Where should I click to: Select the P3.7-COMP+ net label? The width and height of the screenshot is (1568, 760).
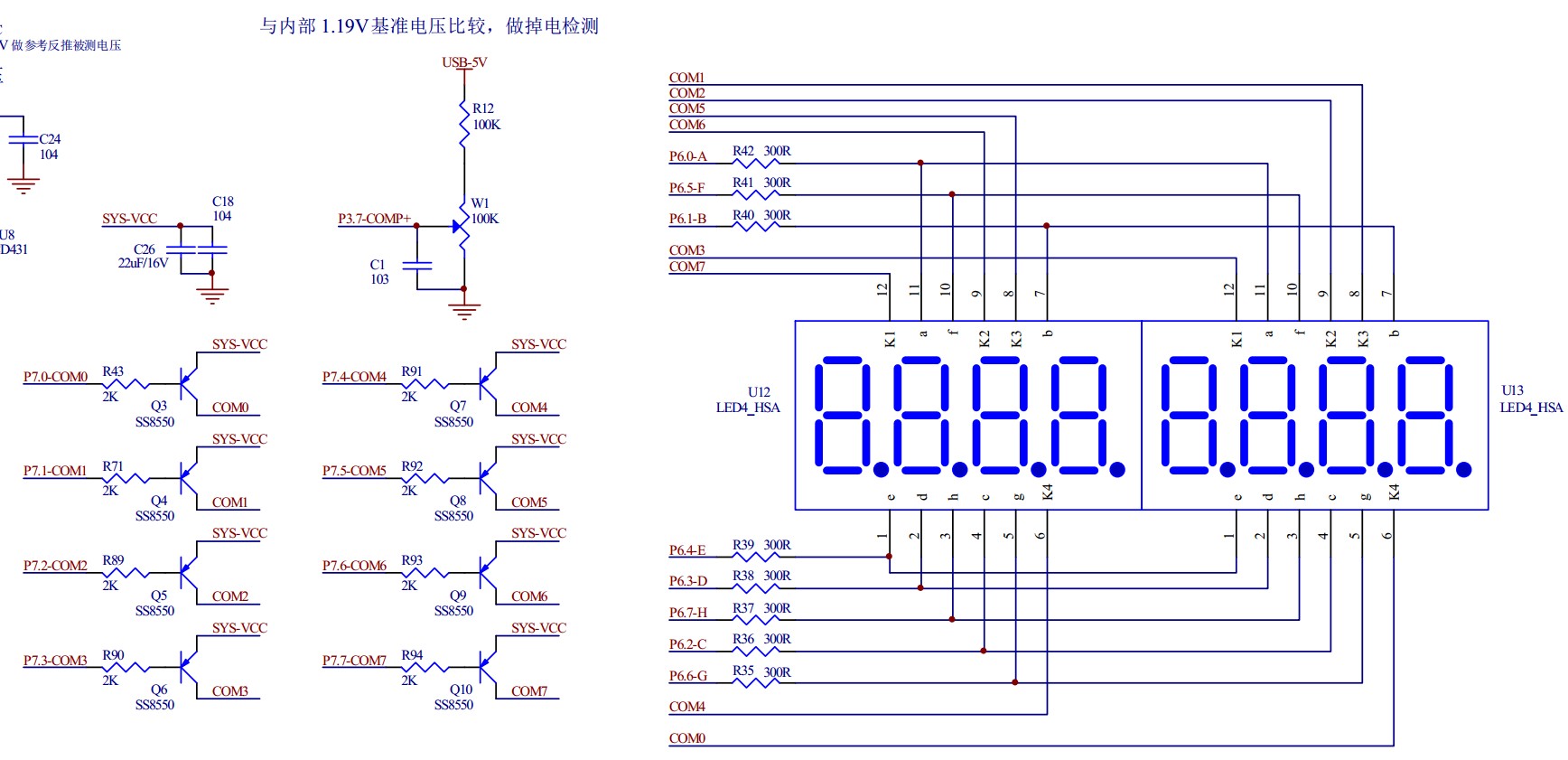(375, 219)
